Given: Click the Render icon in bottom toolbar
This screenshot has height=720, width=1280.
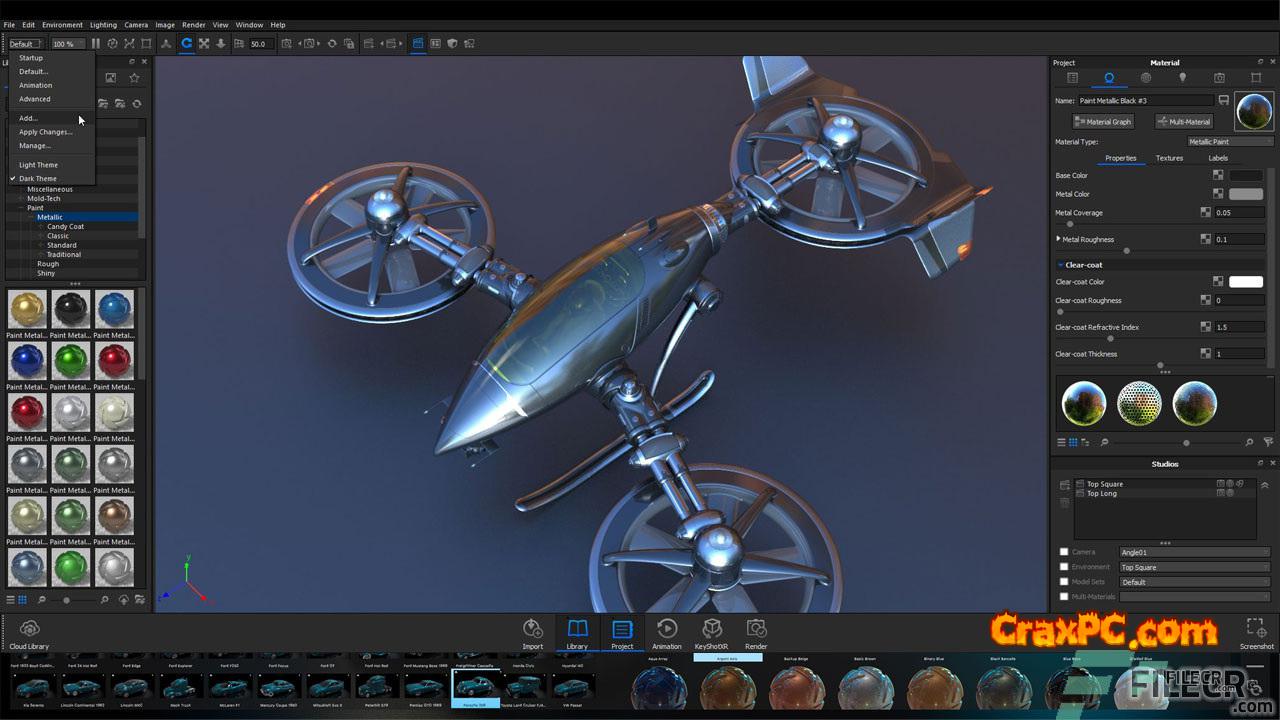Looking at the screenshot, I should pos(756,629).
